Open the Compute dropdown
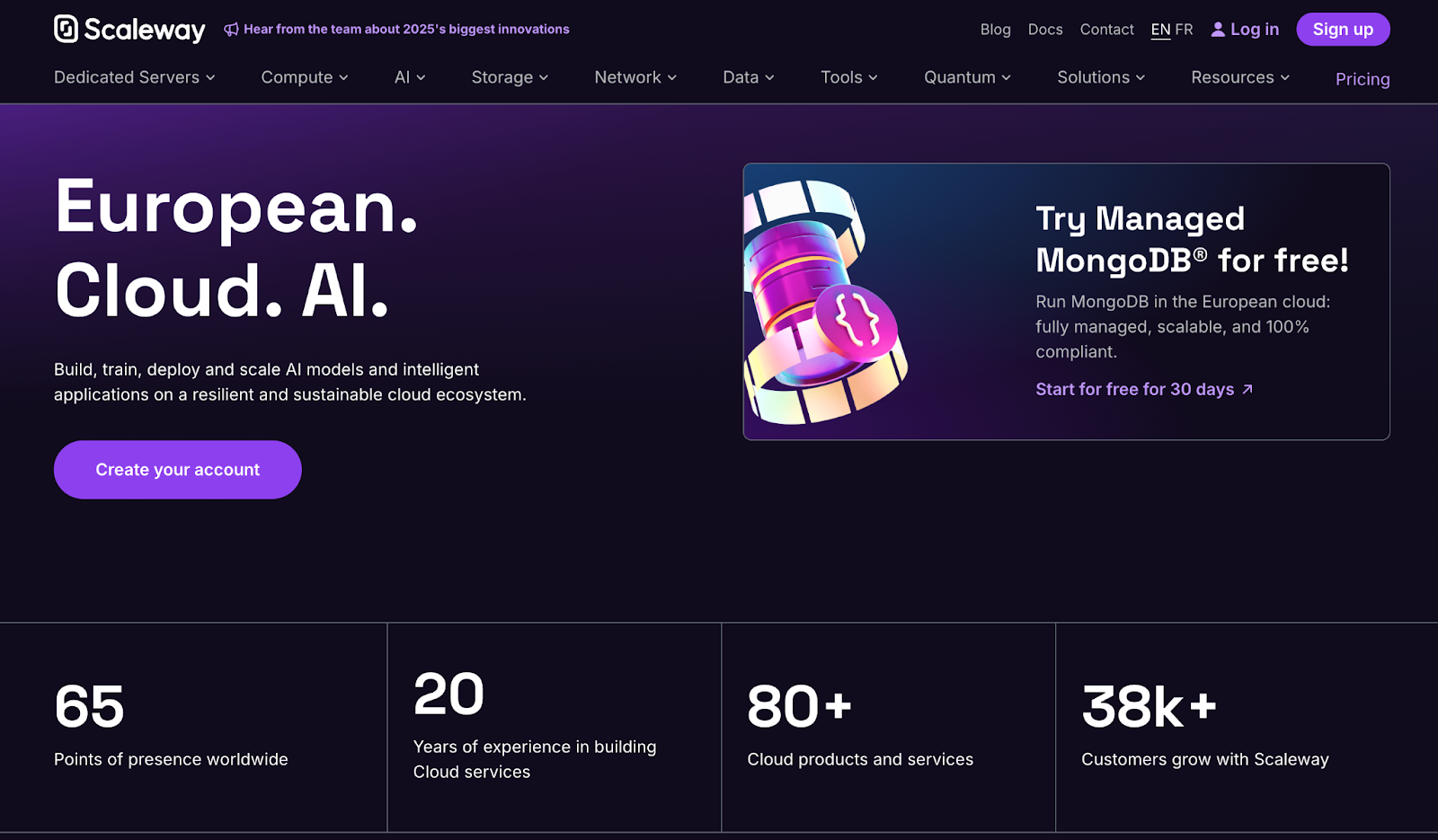 coord(304,77)
